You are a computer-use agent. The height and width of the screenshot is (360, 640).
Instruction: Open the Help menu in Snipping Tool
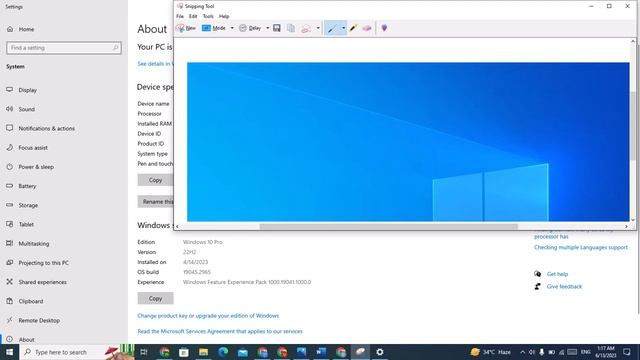pos(224,16)
